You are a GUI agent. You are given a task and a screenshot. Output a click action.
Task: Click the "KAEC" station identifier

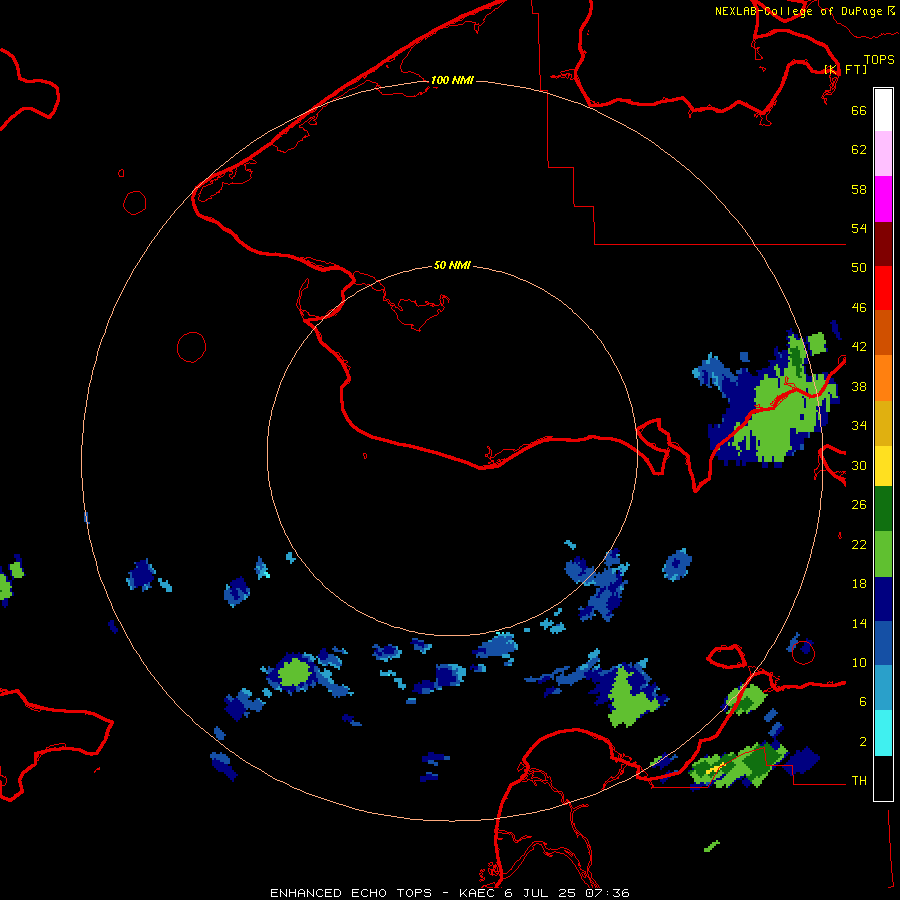[477, 893]
